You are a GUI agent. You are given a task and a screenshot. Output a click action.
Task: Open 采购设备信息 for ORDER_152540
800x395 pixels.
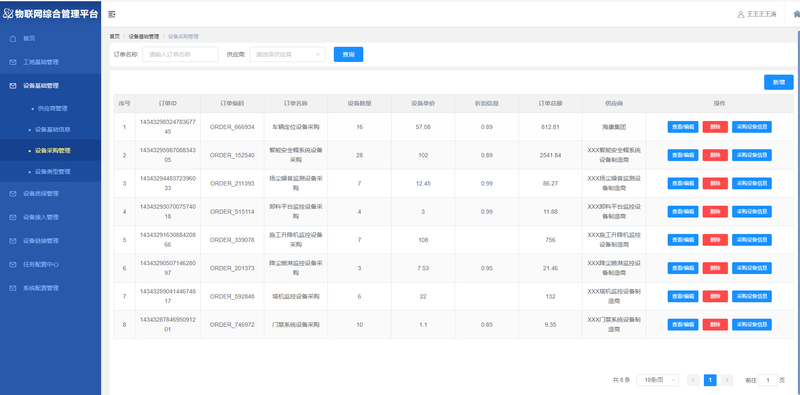click(752, 155)
